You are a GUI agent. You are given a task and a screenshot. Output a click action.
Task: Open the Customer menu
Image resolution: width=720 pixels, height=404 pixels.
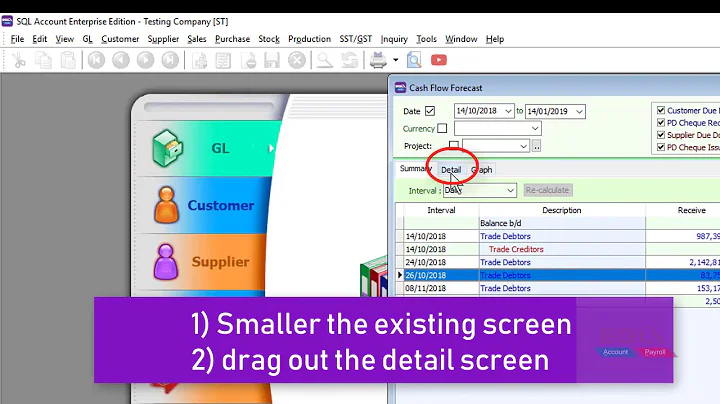click(120, 39)
